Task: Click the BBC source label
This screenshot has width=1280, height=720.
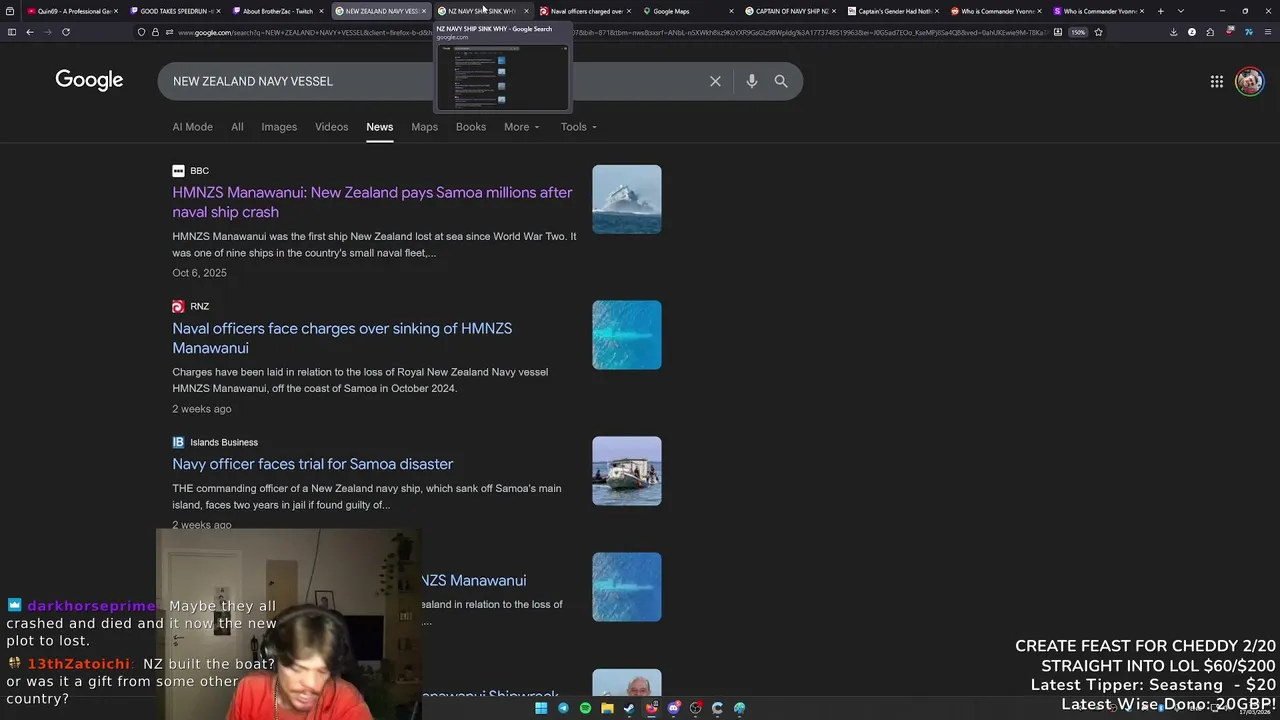Action: click(199, 171)
